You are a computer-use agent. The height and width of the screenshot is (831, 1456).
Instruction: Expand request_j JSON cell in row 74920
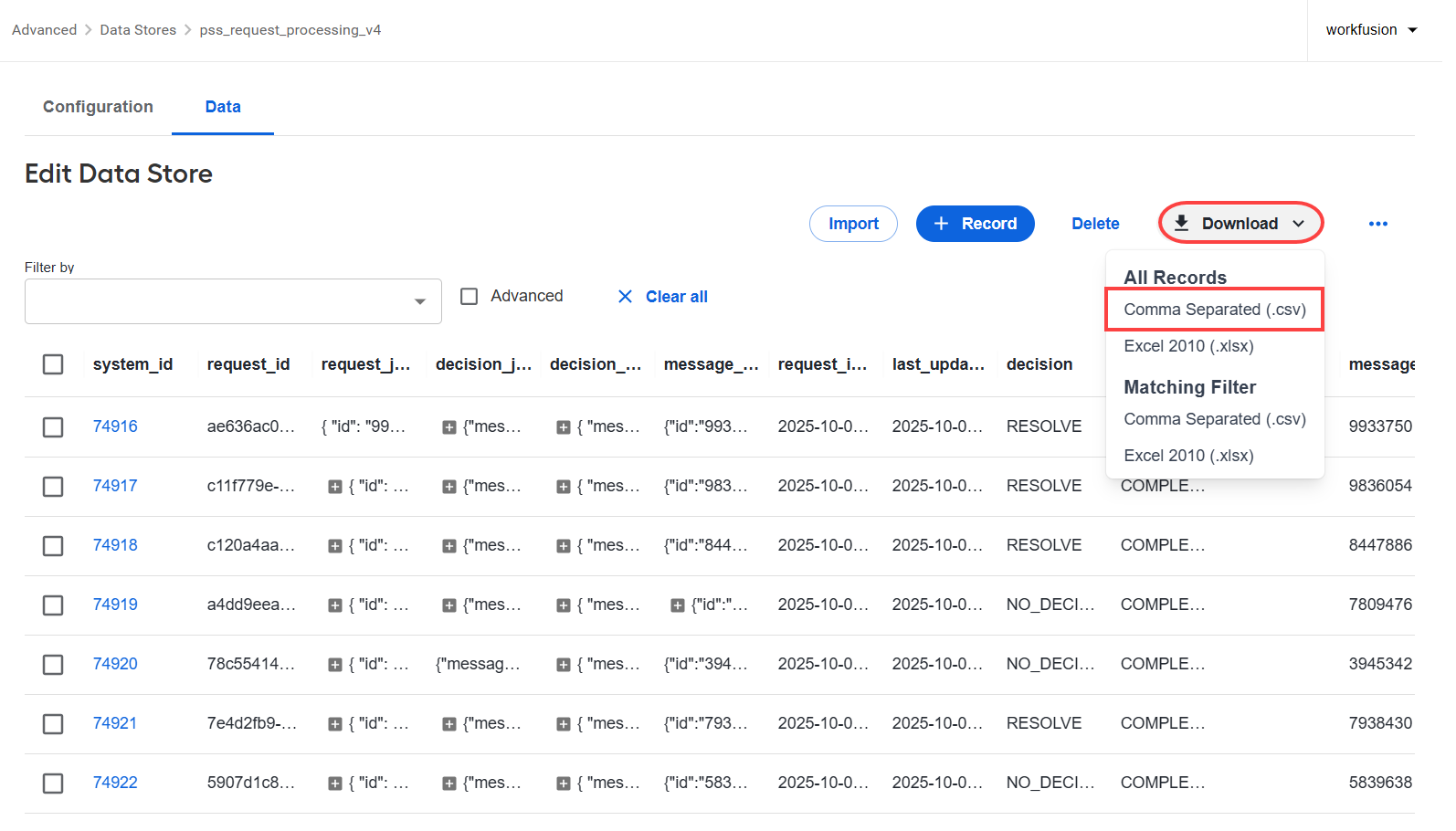[335, 665]
